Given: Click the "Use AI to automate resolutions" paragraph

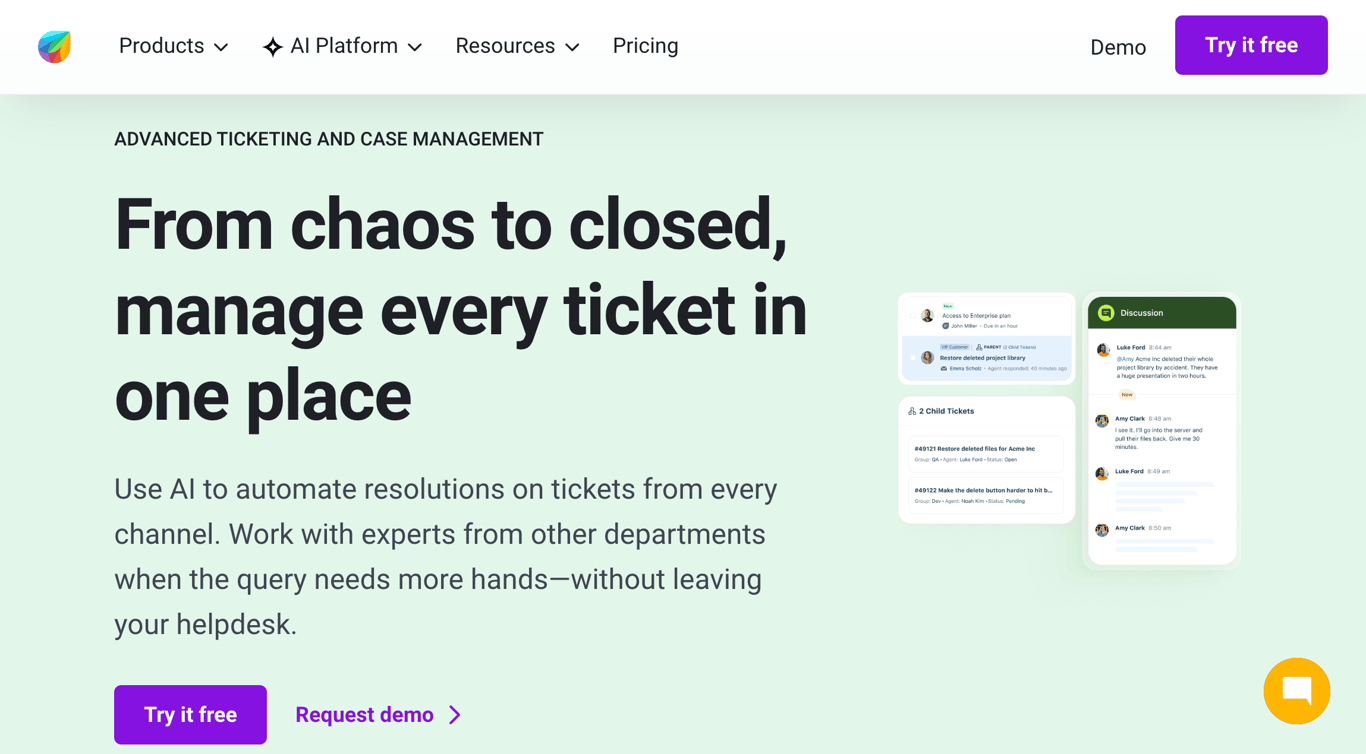Looking at the screenshot, I should tap(446, 557).
